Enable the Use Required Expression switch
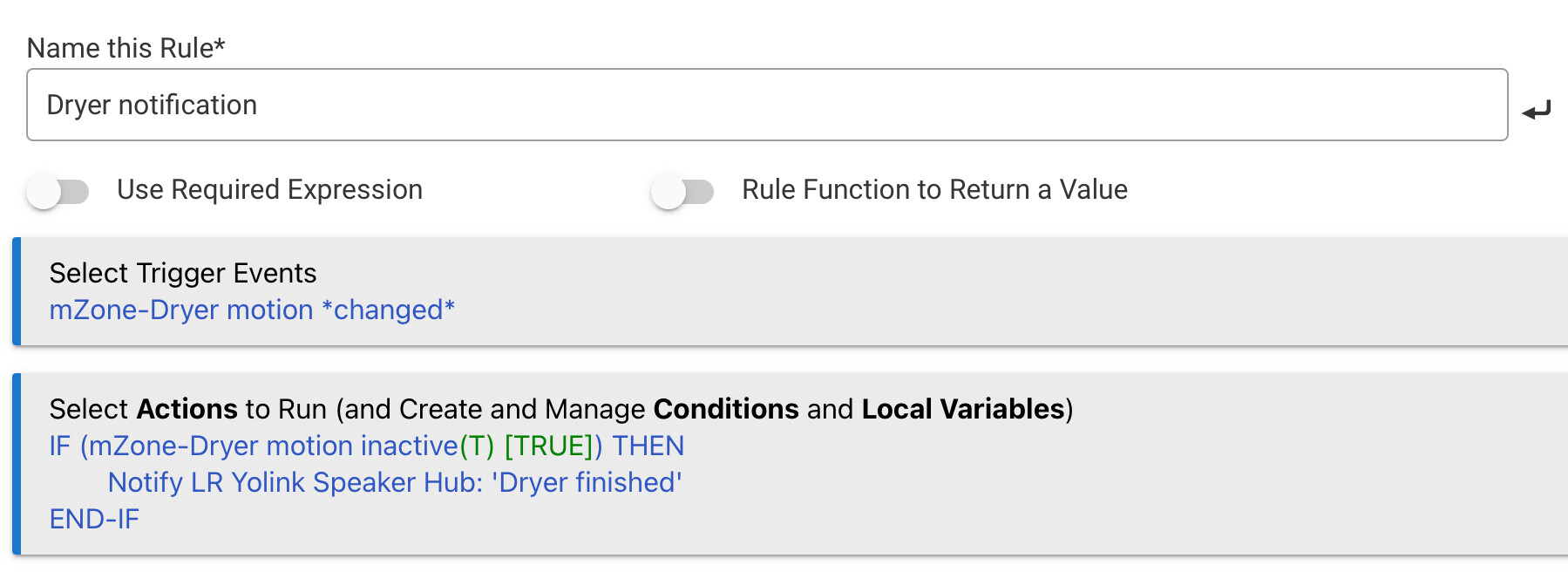 coord(58,192)
